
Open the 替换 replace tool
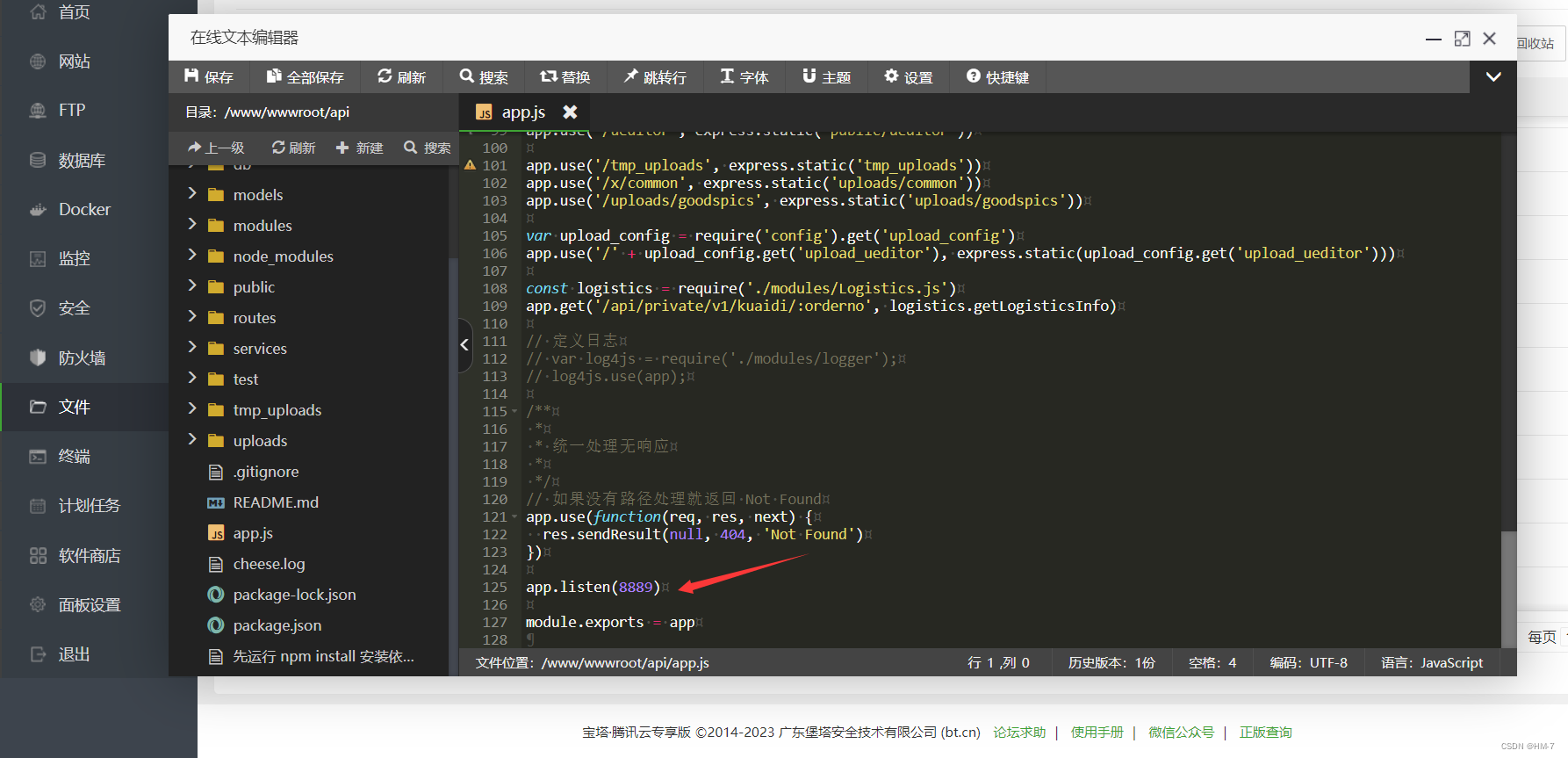[x=565, y=77]
